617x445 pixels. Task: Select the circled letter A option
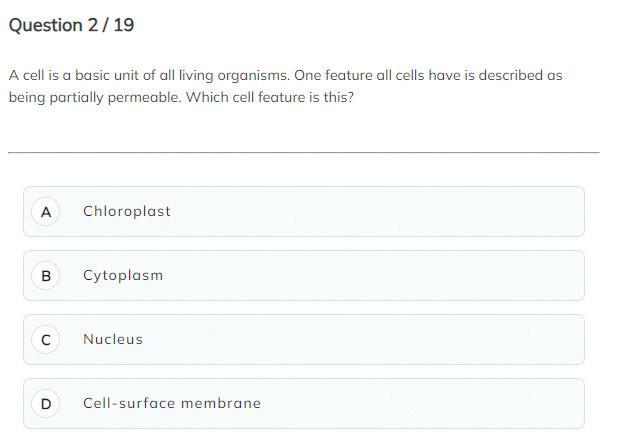(x=45, y=211)
